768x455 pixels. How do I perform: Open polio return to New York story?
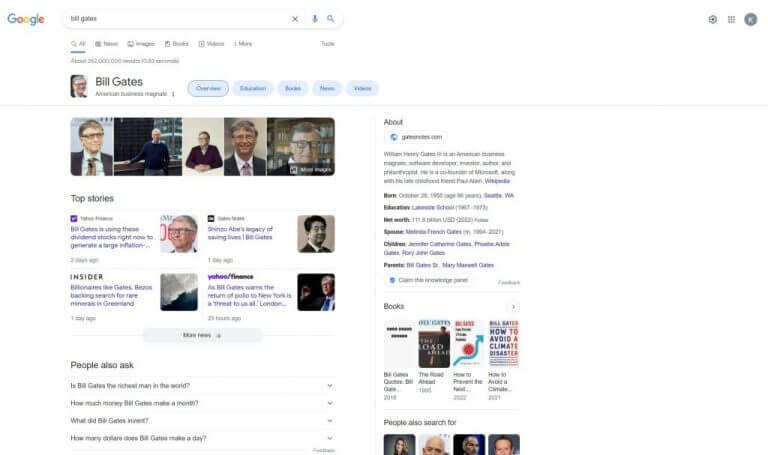click(x=249, y=296)
